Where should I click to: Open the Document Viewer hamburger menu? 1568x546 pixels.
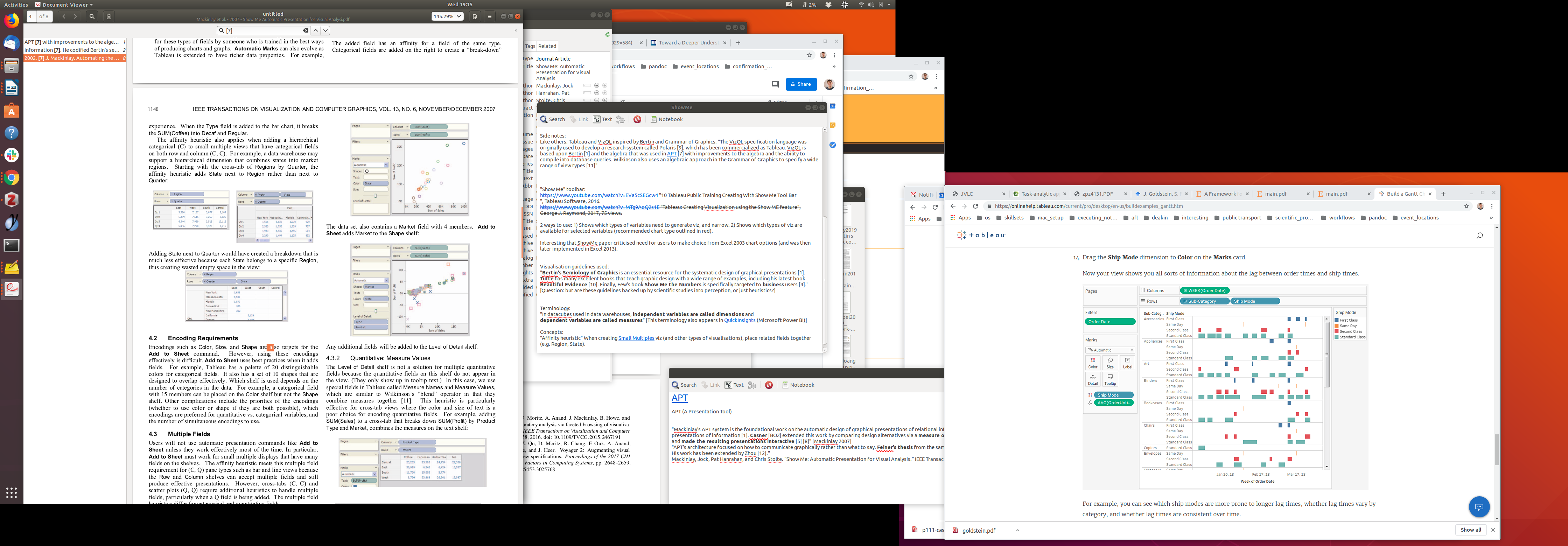tap(489, 16)
